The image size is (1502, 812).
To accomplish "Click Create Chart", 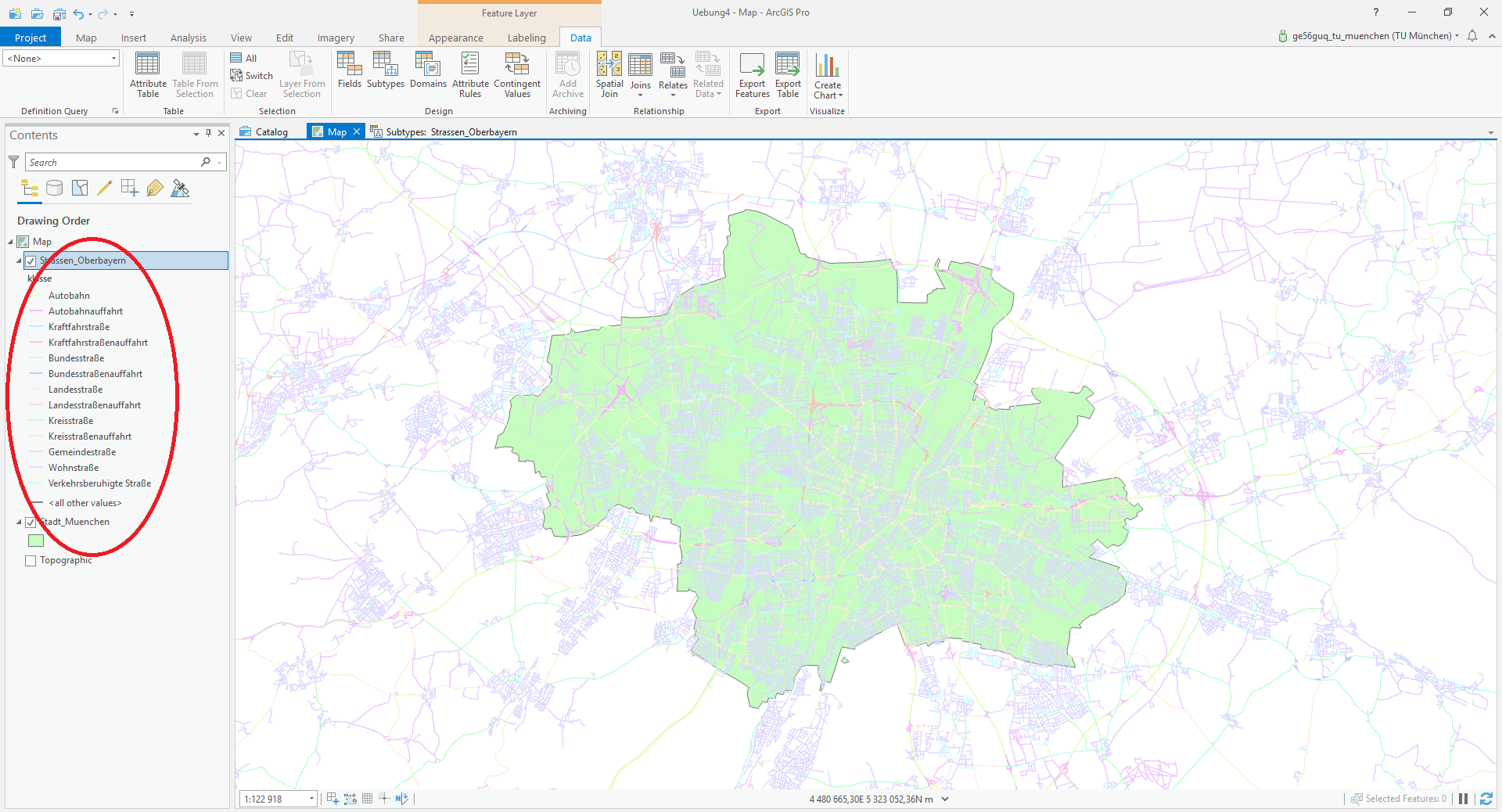I will tap(828, 76).
